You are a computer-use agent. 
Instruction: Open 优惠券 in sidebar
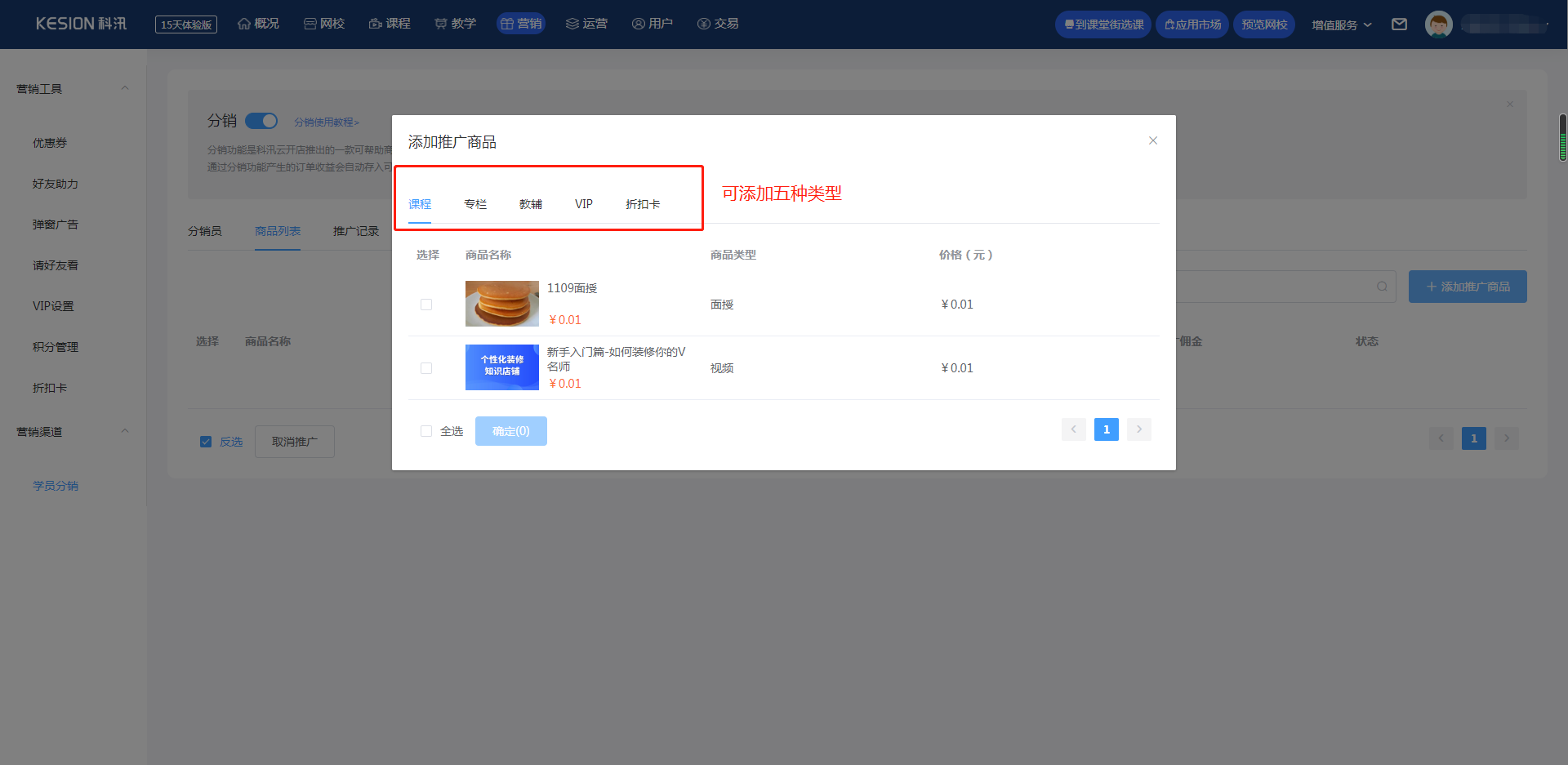pyautogui.click(x=50, y=143)
